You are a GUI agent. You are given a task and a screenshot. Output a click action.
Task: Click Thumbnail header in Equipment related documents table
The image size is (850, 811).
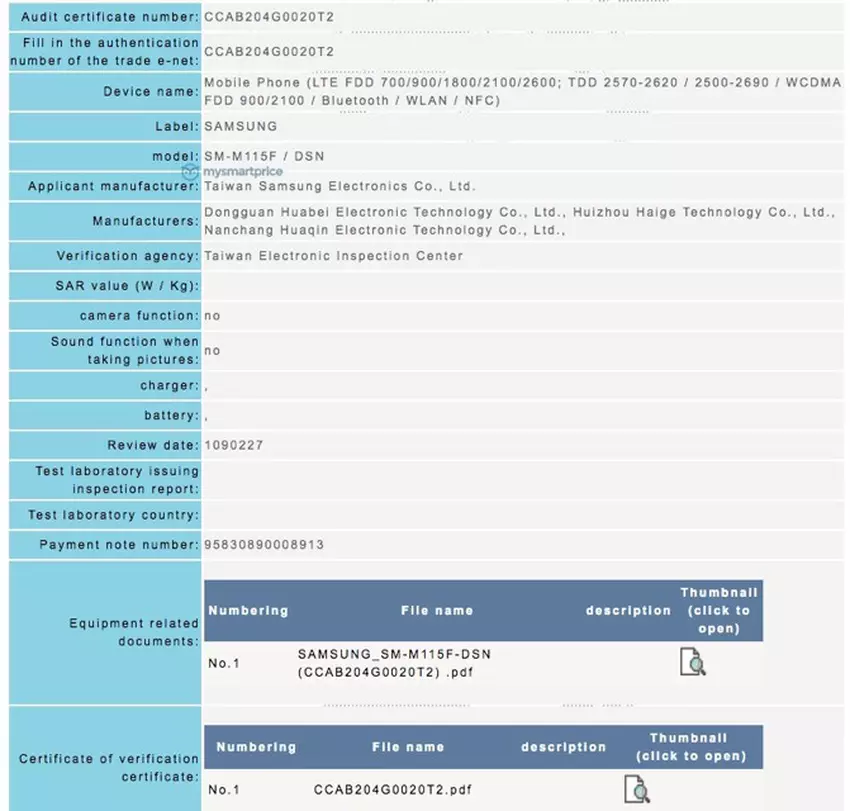[719, 610]
